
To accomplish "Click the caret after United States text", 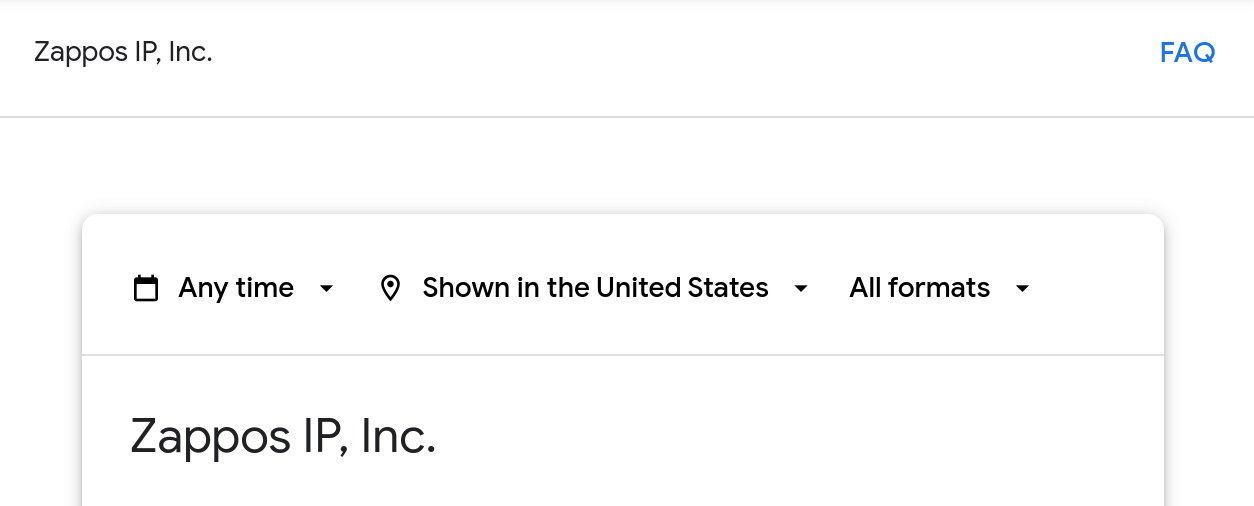I will point(800,289).
